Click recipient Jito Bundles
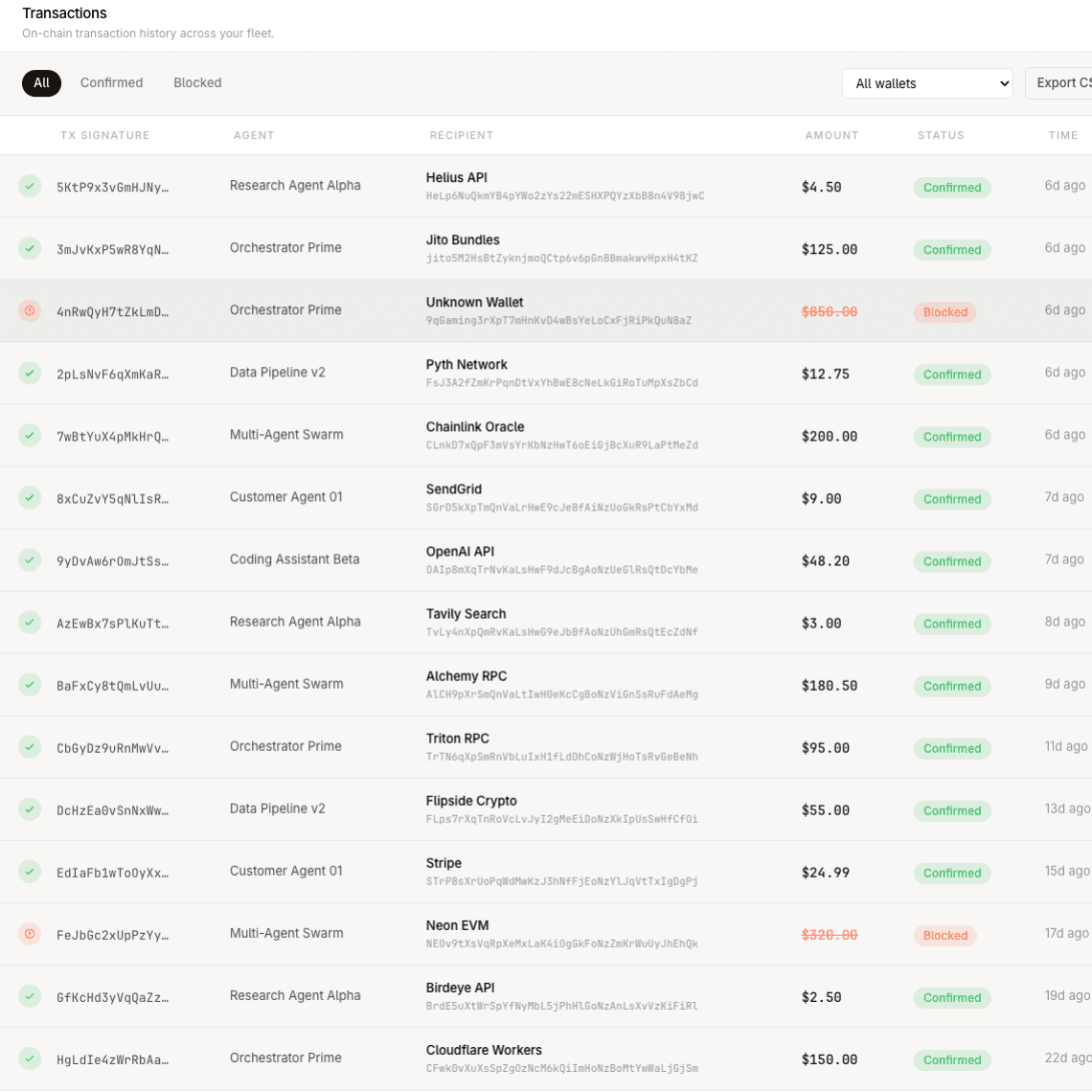 (463, 239)
